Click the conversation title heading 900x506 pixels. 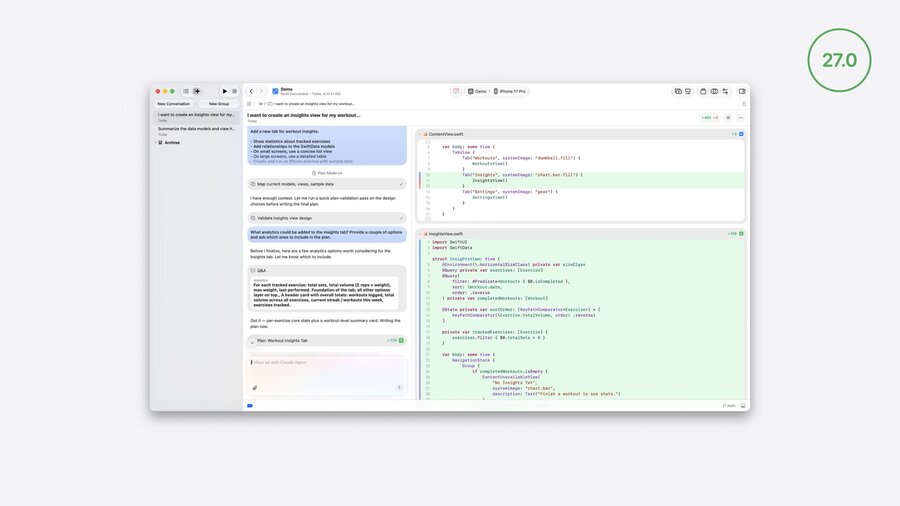[x=304, y=115]
